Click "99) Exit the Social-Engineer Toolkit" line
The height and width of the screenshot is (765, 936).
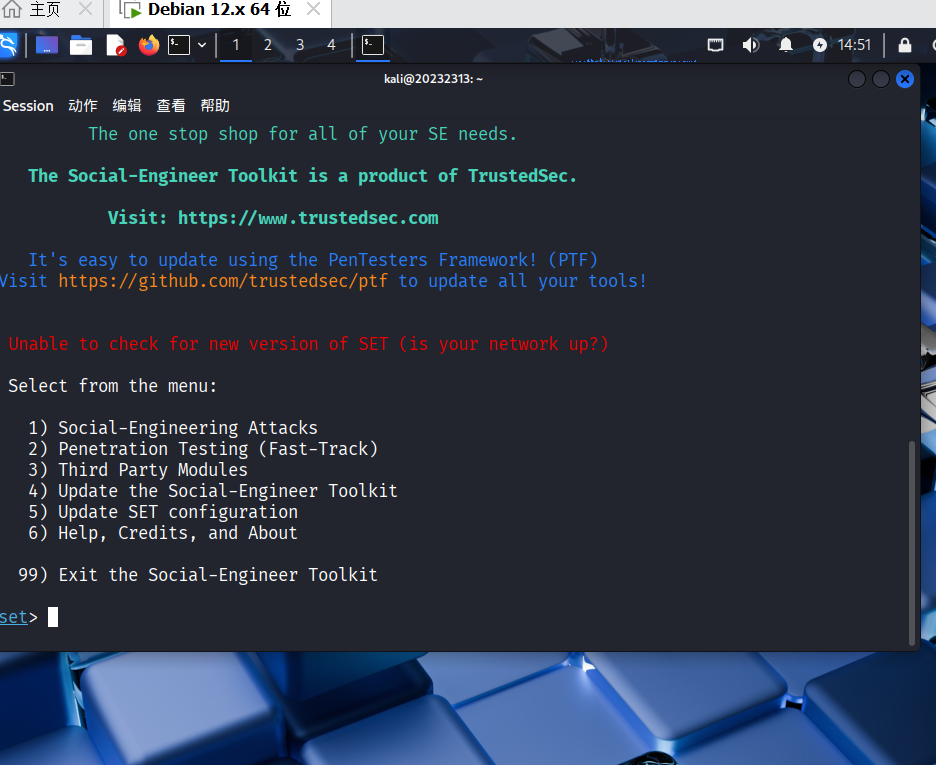click(198, 575)
